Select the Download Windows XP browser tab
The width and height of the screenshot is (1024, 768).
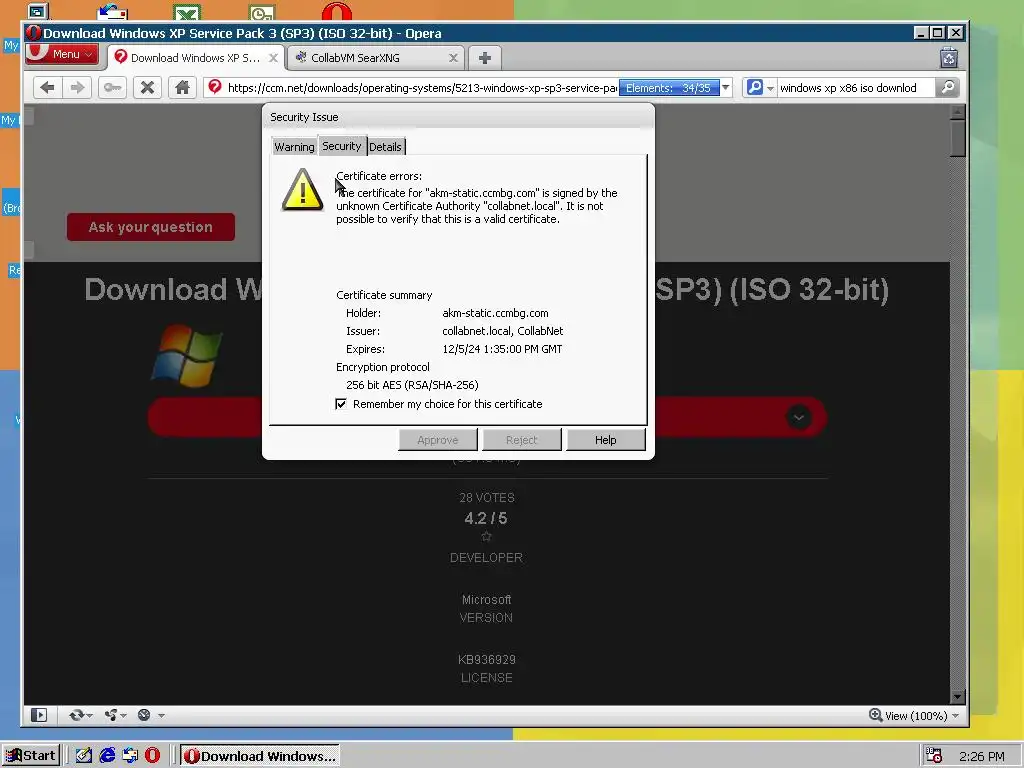[195, 58]
